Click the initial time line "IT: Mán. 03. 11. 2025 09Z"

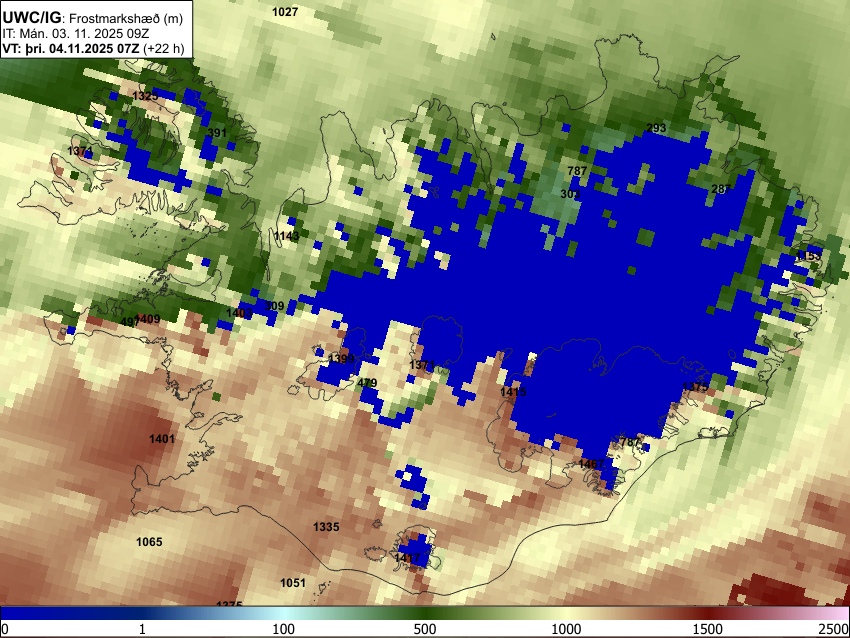[75, 34]
